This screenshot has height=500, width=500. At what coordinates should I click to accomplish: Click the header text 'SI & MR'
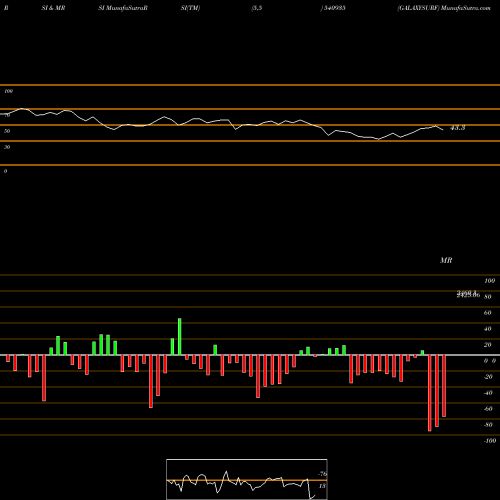click(x=53, y=8)
